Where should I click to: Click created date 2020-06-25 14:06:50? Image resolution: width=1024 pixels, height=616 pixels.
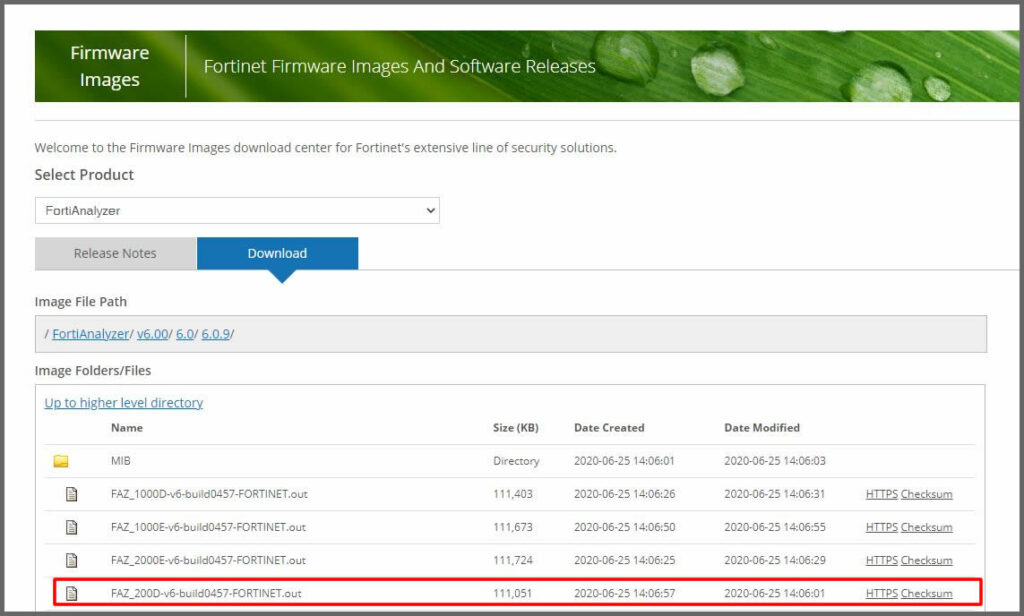tap(624, 527)
